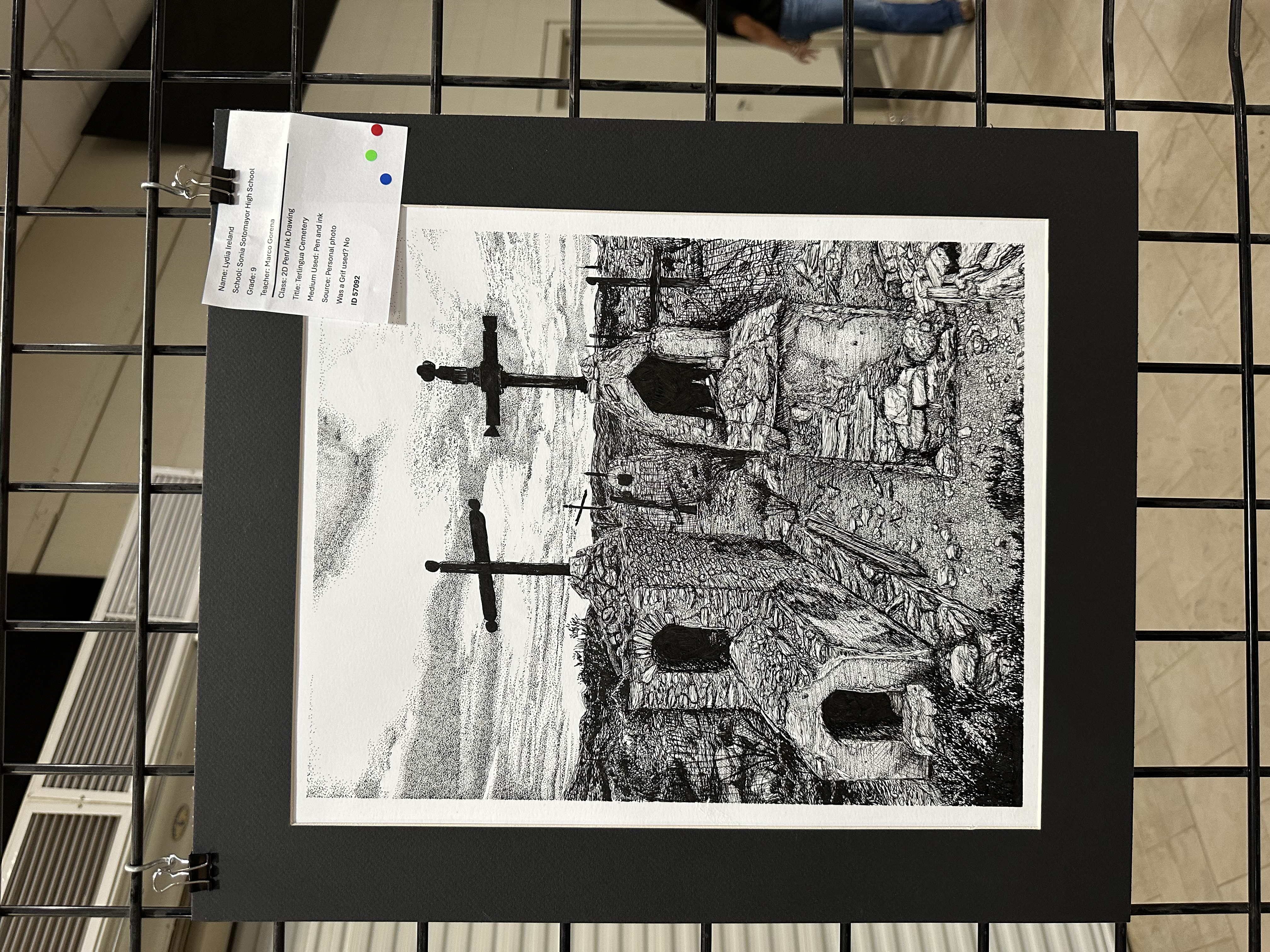Click the green dot sticker on the label
Viewport: 1270px width, 952px height.
[x=371, y=155]
